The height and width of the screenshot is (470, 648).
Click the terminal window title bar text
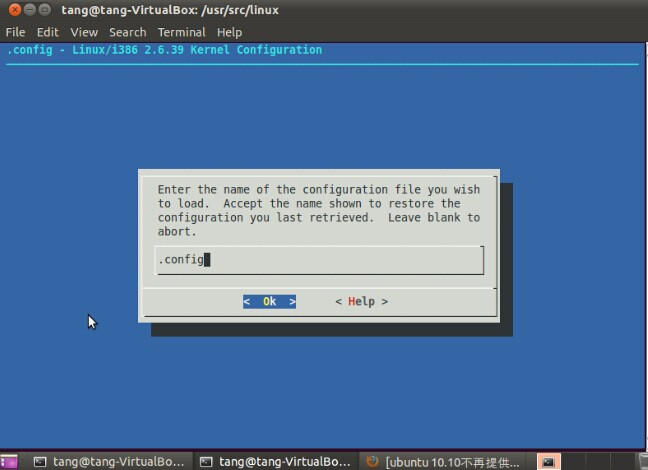tap(172, 10)
